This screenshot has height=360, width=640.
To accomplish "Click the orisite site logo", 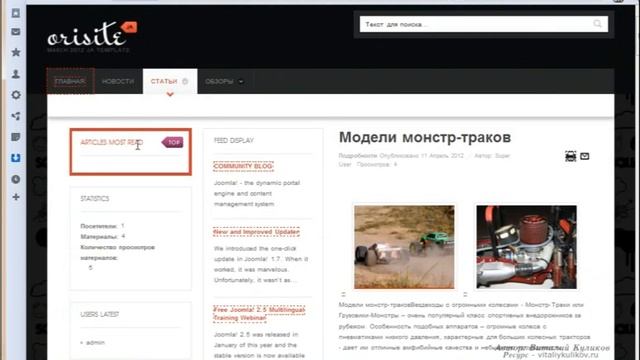I will coord(92,36).
